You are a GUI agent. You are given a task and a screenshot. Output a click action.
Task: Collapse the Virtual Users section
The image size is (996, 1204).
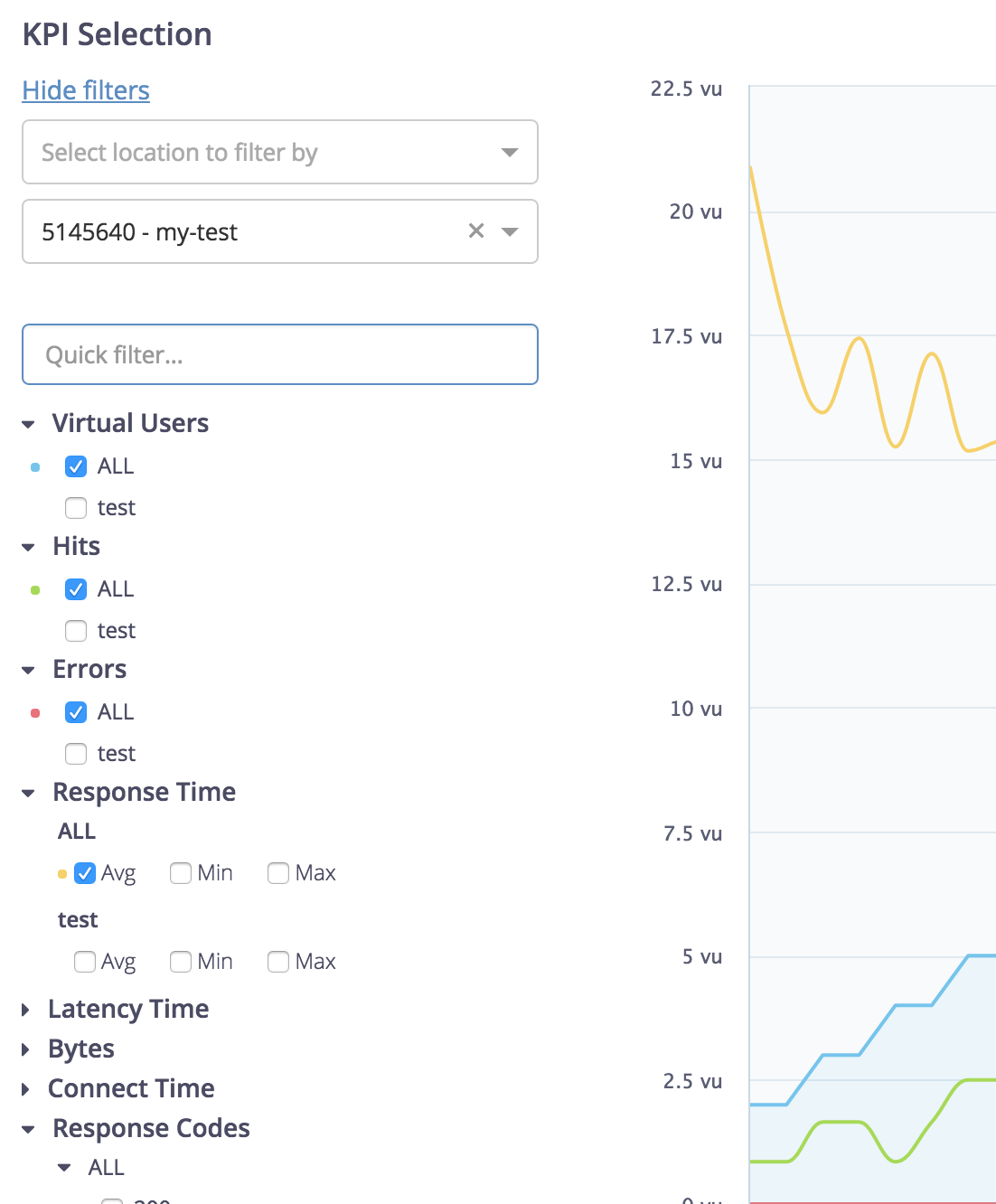pos(28,424)
